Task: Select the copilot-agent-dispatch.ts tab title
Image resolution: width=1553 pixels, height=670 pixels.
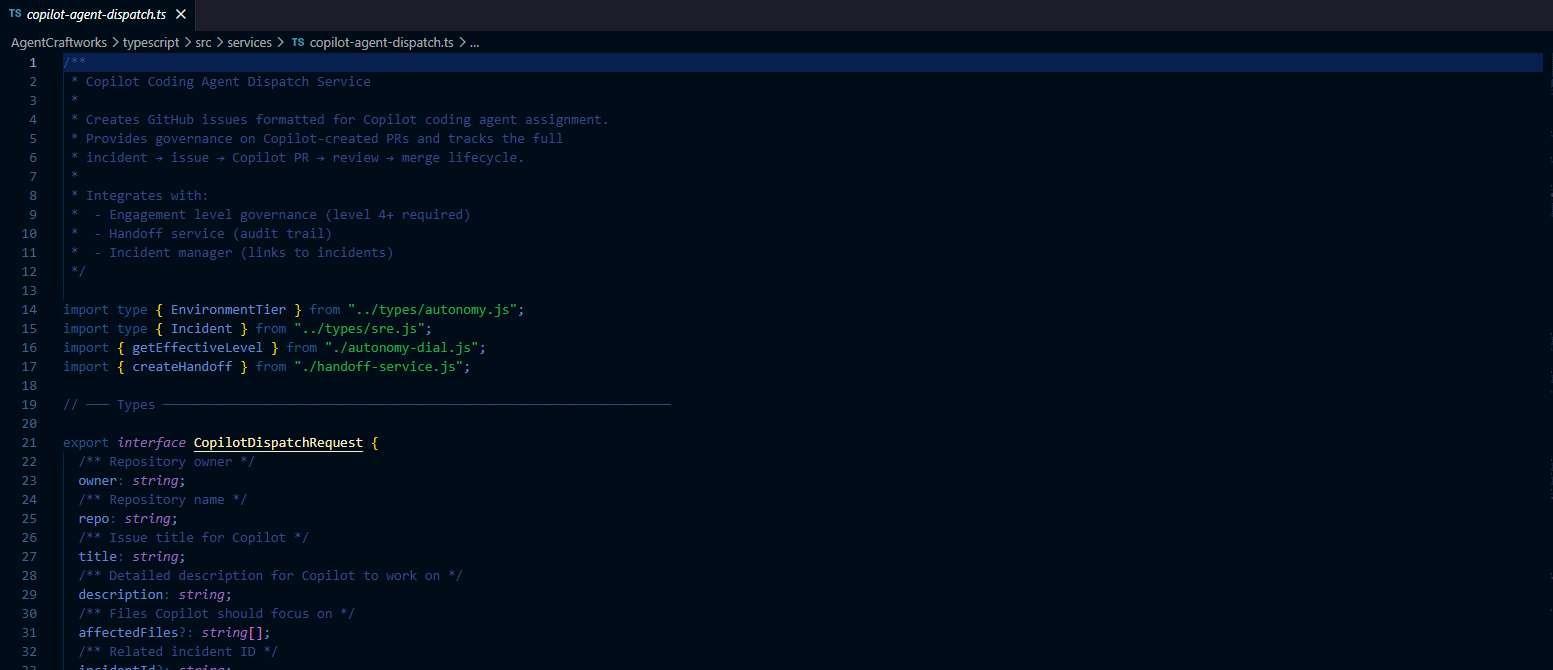Action: pos(96,14)
